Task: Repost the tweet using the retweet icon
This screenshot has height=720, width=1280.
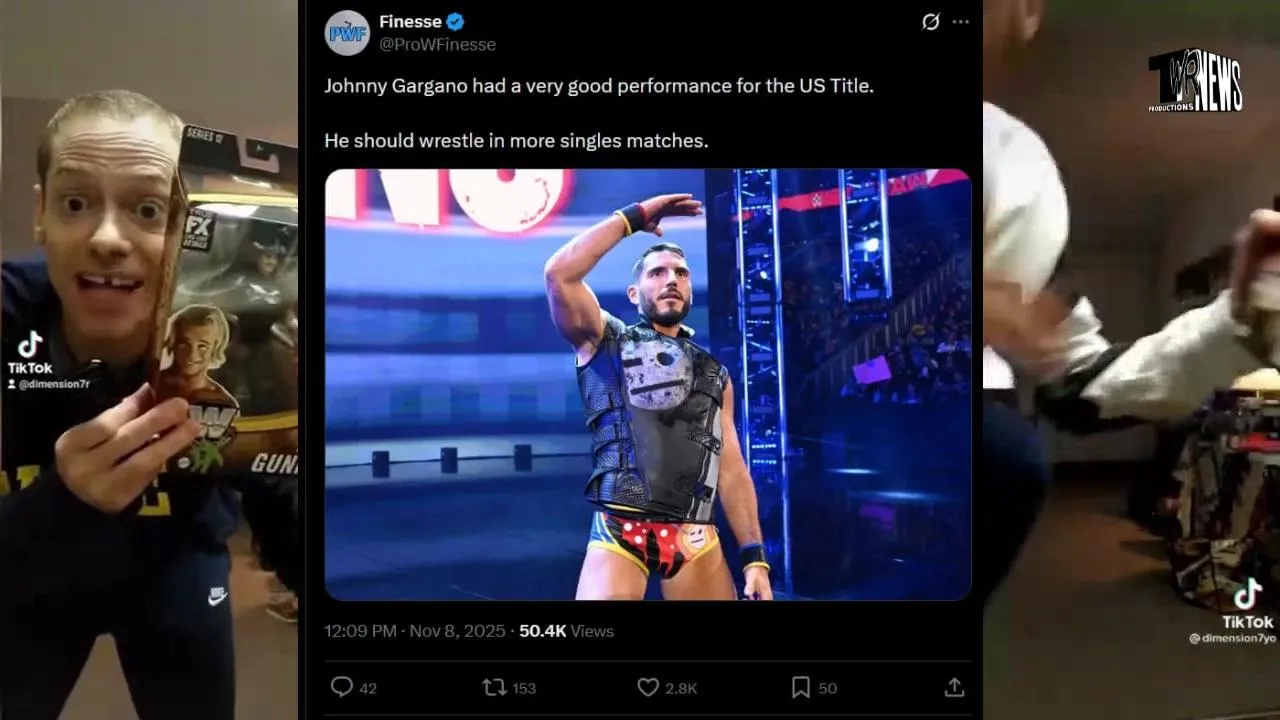Action: (494, 687)
